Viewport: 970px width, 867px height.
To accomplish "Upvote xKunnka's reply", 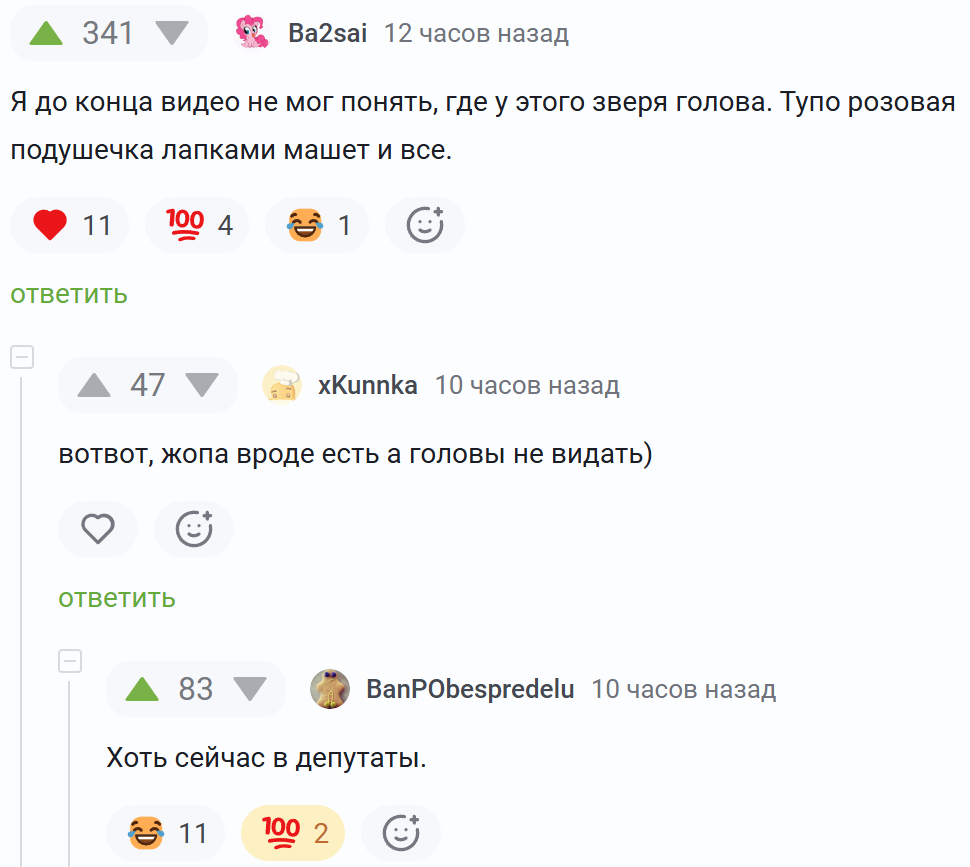I will (x=94, y=385).
